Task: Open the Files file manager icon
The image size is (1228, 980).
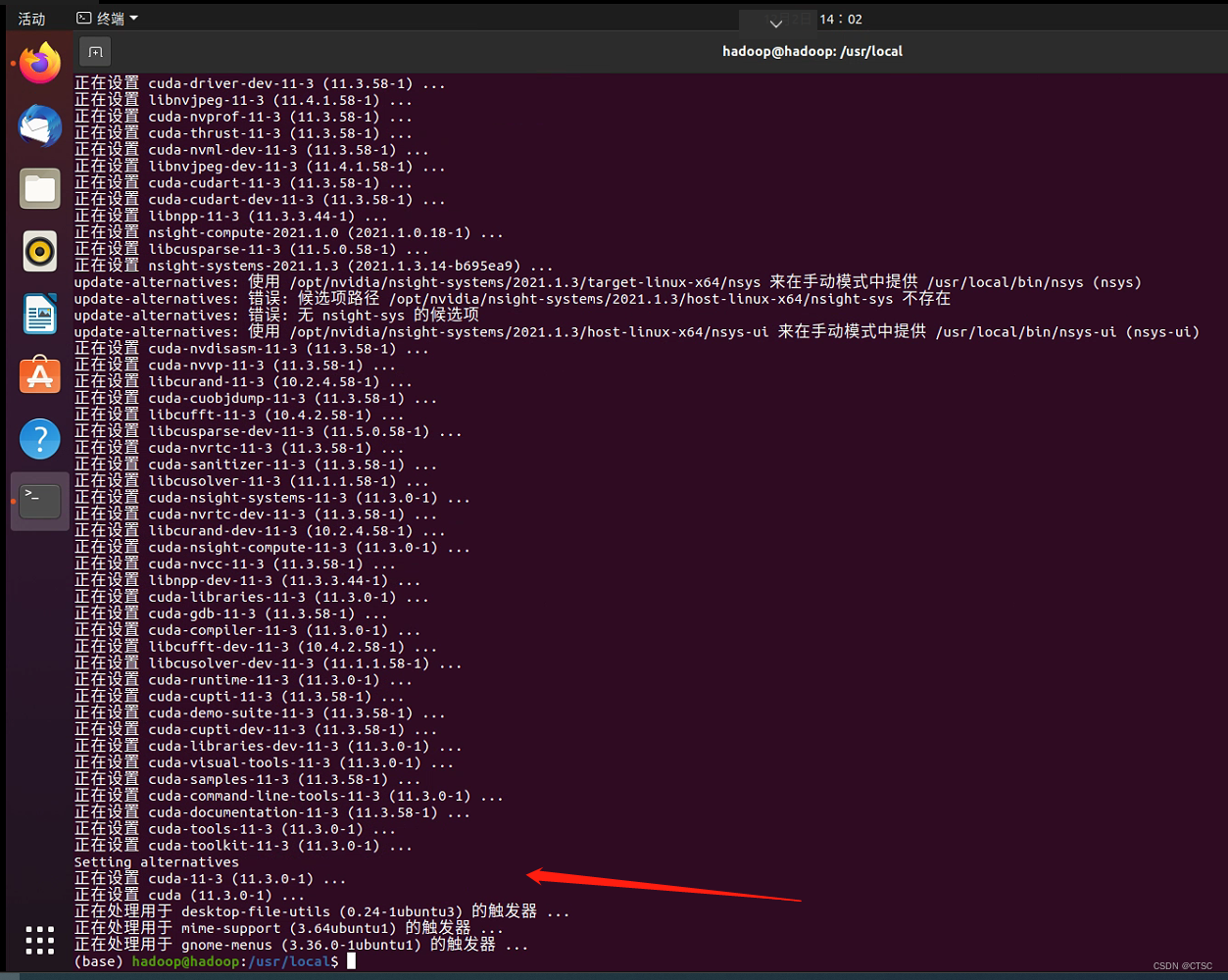Action: pos(39,188)
